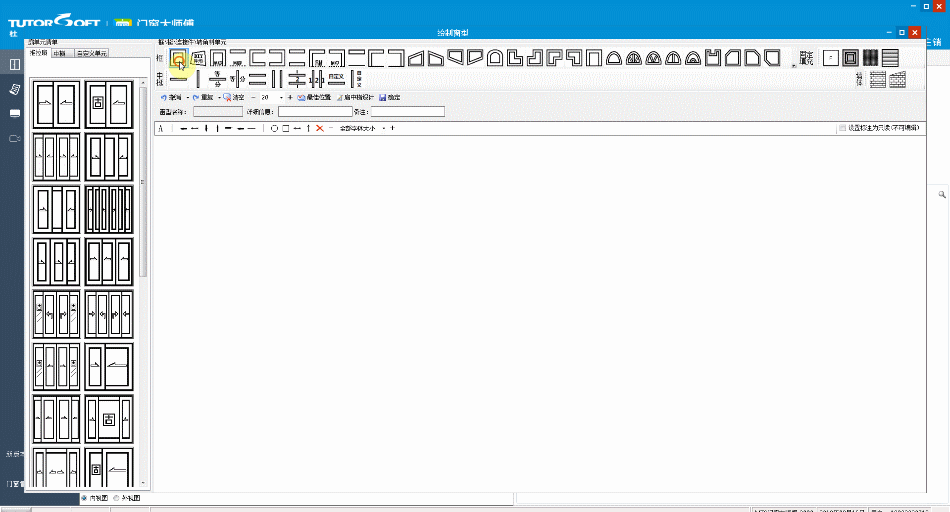This screenshot has width=950, height=512.
Task: Select the square annotation tool
Action: [x=285, y=128]
